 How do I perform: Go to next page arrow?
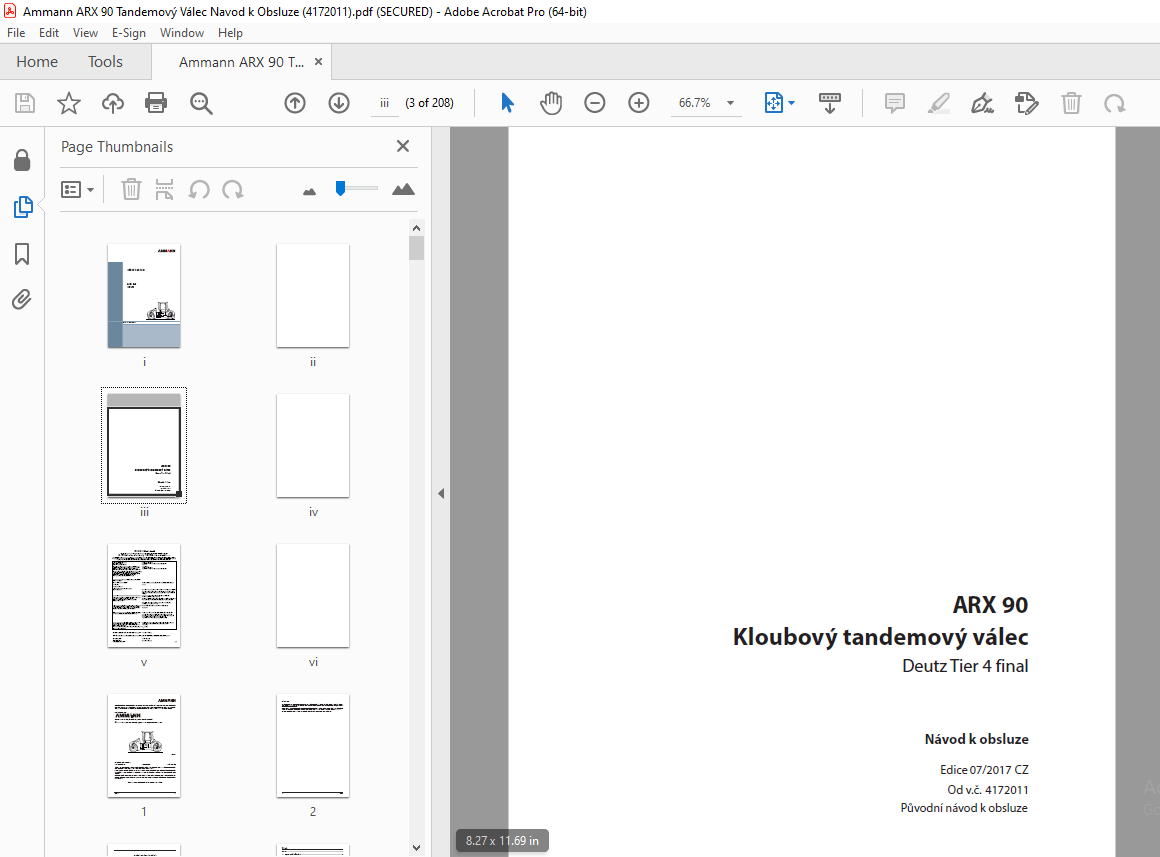tap(339, 103)
